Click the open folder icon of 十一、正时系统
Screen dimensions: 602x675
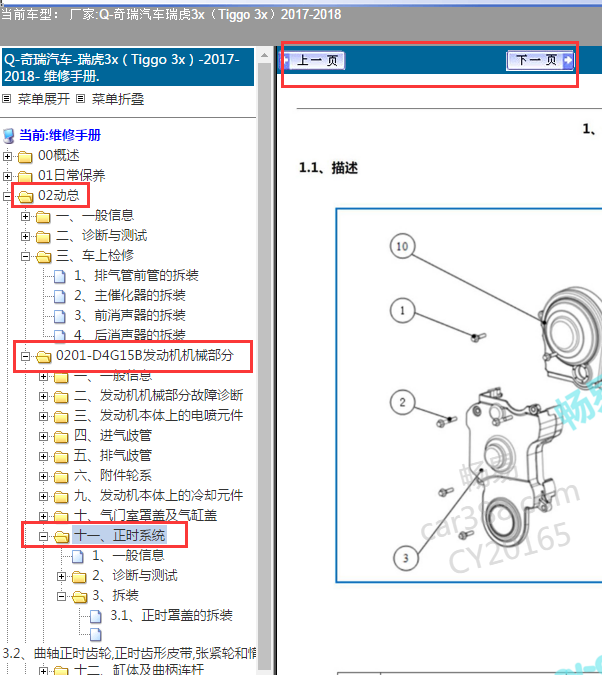pos(62,537)
